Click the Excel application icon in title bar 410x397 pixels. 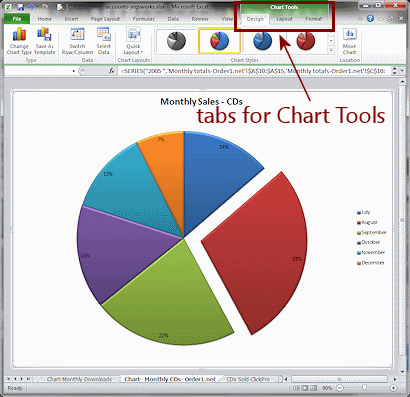[x=8, y=7]
